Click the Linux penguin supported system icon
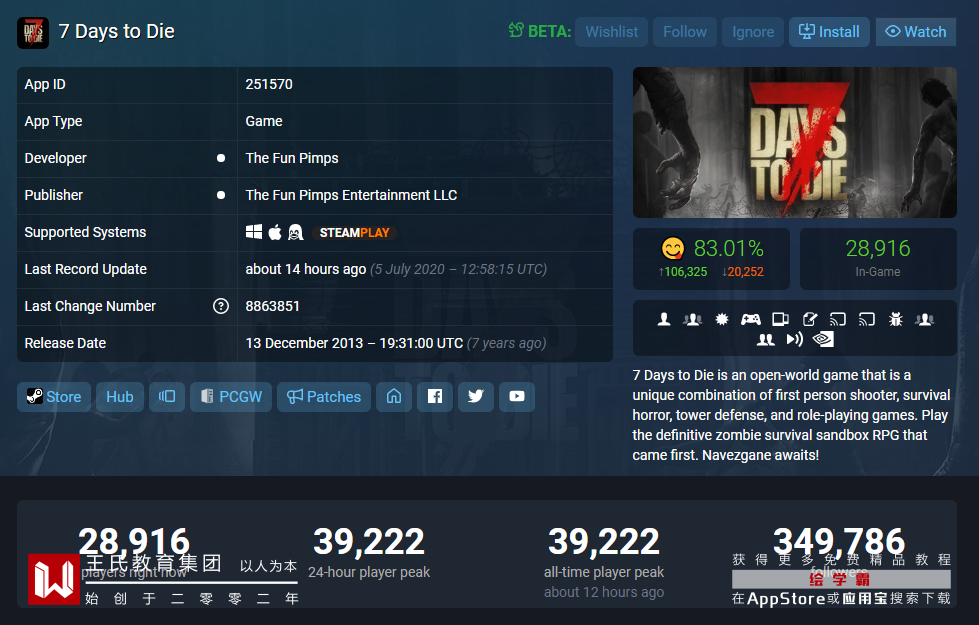 [295, 232]
